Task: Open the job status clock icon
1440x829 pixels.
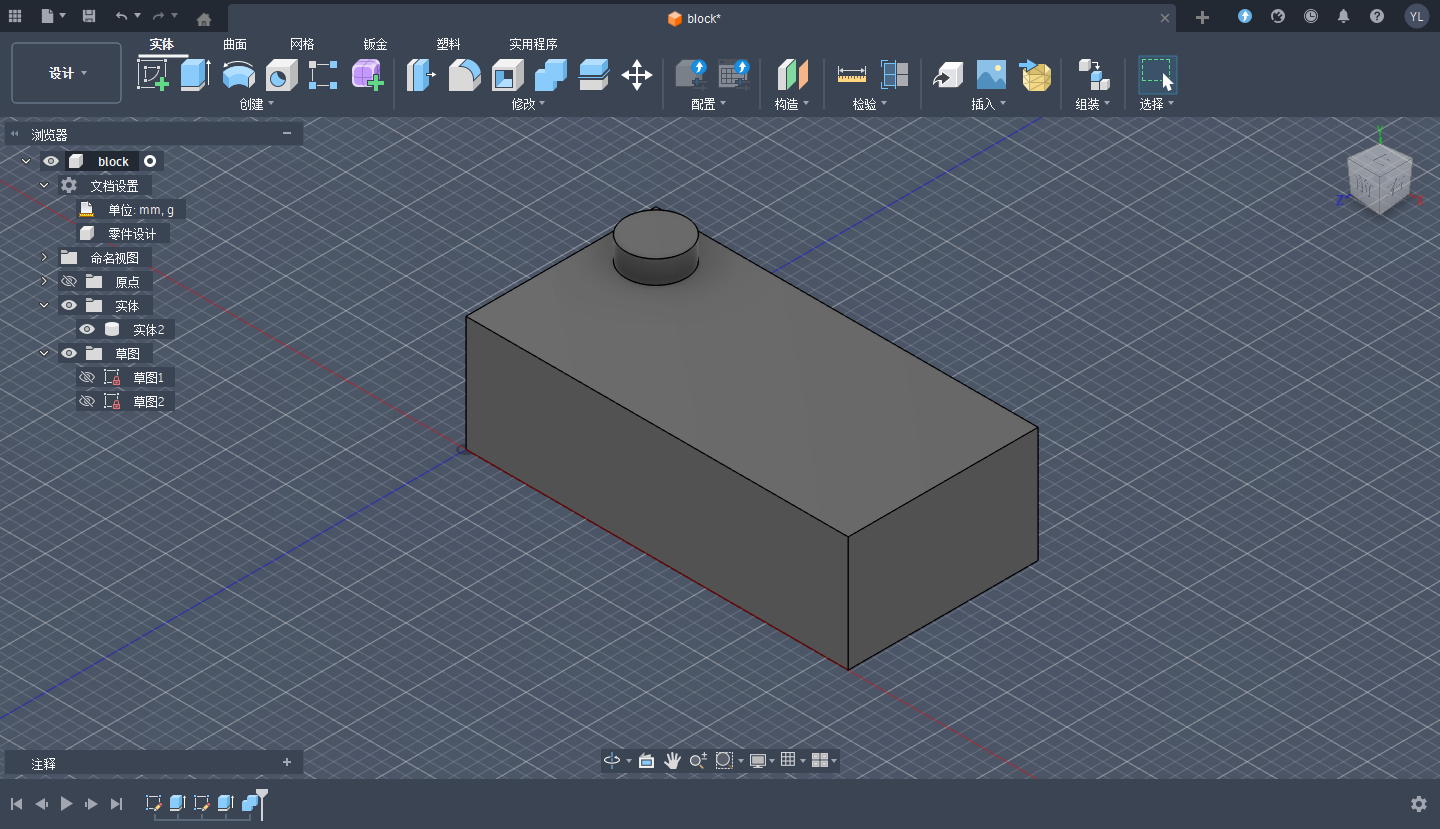Action: tap(1311, 16)
